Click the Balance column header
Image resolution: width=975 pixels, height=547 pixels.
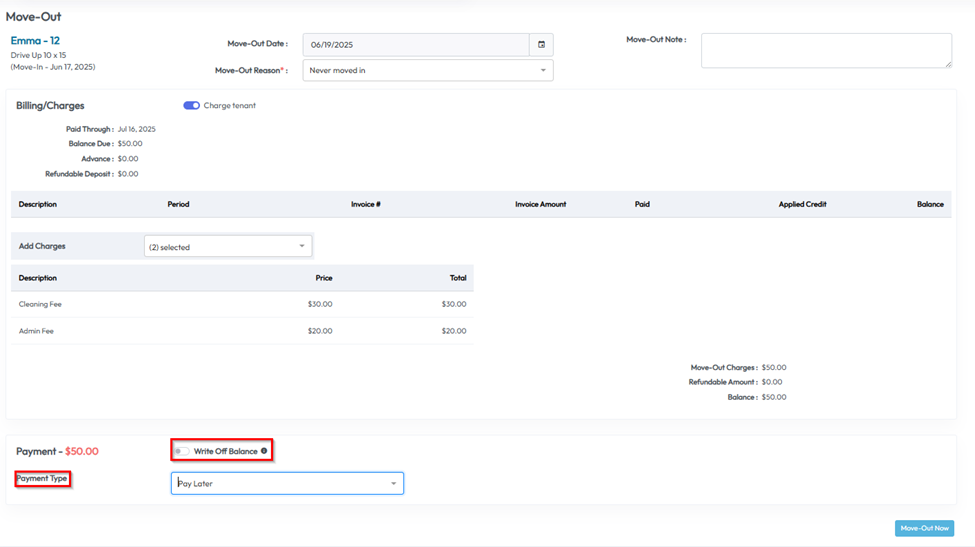[x=929, y=204]
